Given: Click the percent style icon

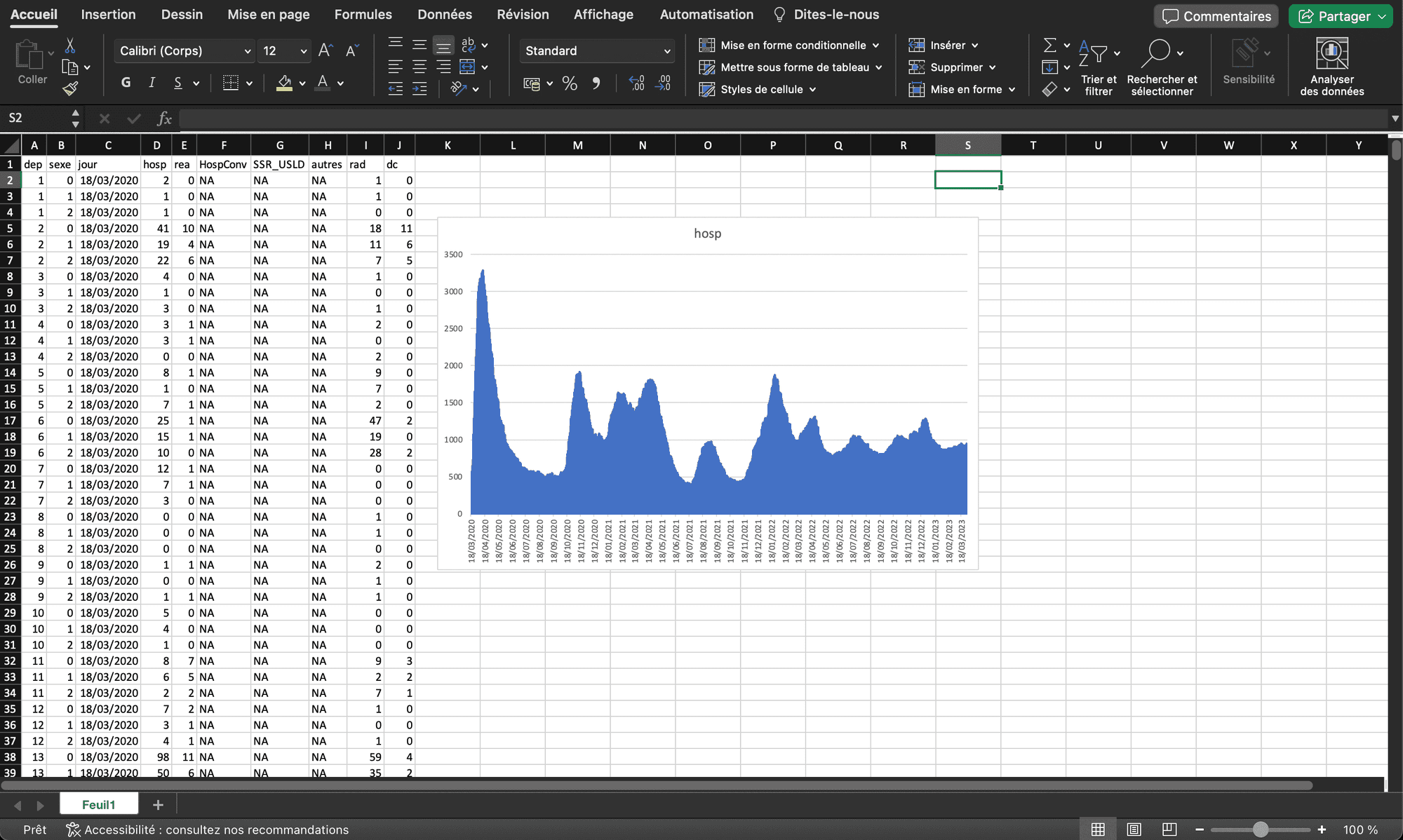Looking at the screenshot, I should (x=570, y=84).
